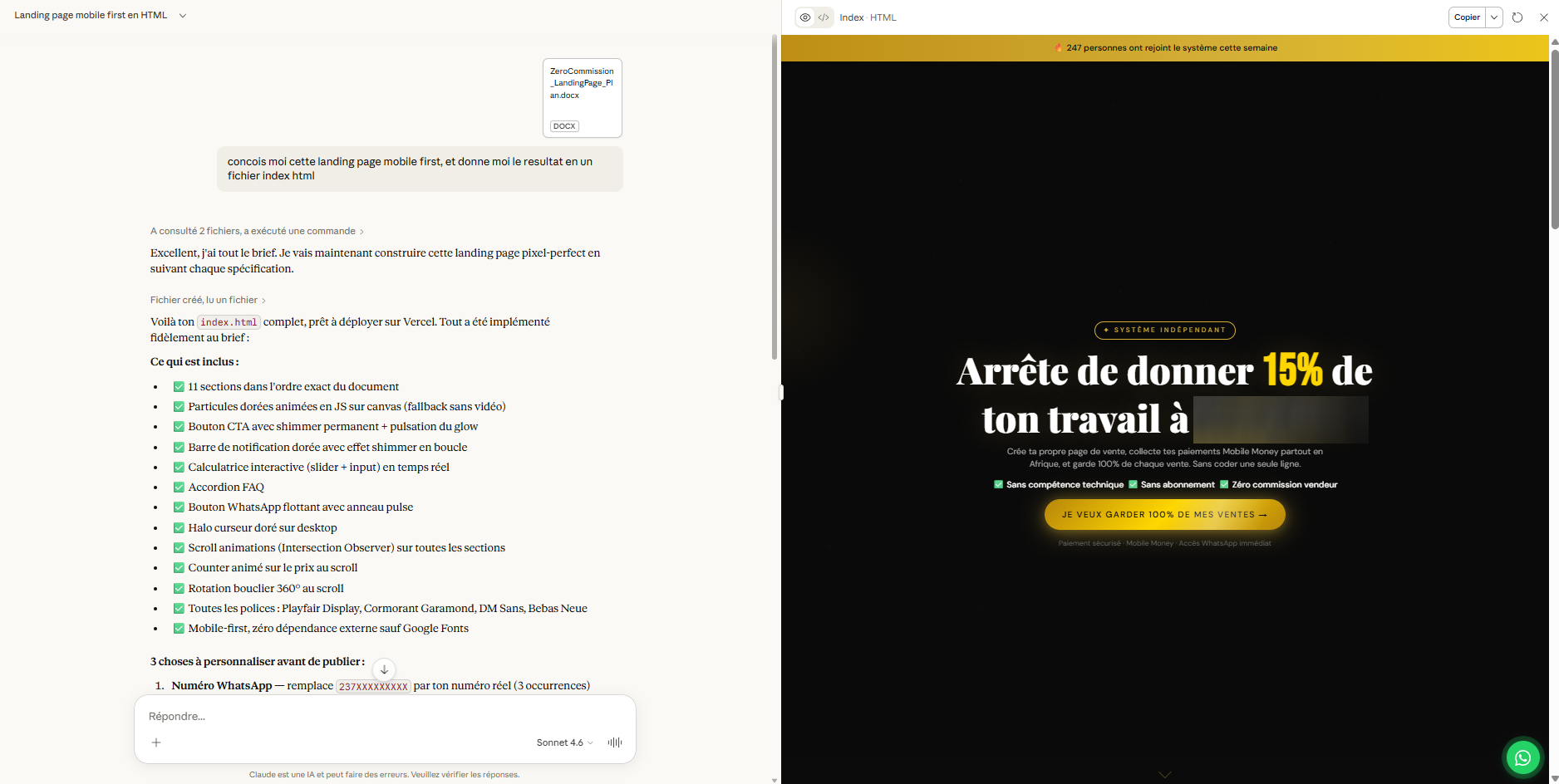The width and height of the screenshot is (1559, 784).
Task: Click 'Paiement sécurisé · Mobile Money' footnote text
Action: 1165,543
